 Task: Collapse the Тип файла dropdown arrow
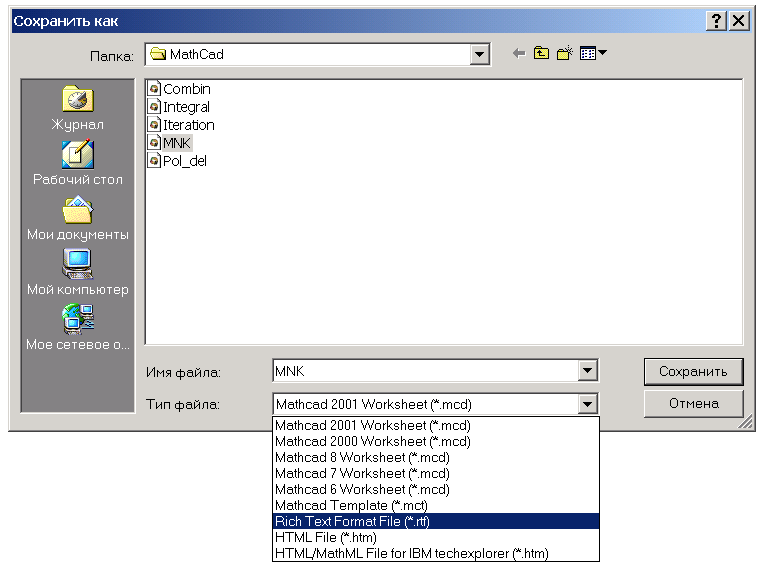tap(587, 404)
